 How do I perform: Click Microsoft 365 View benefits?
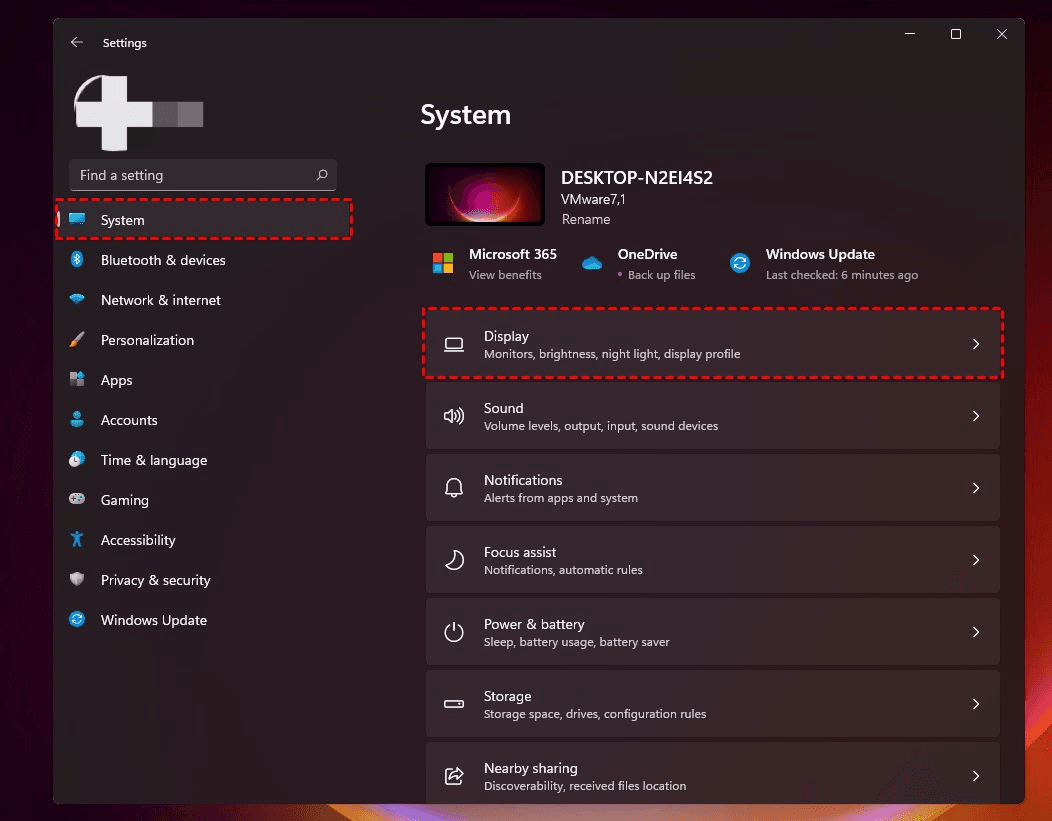click(x=505, y=275)
